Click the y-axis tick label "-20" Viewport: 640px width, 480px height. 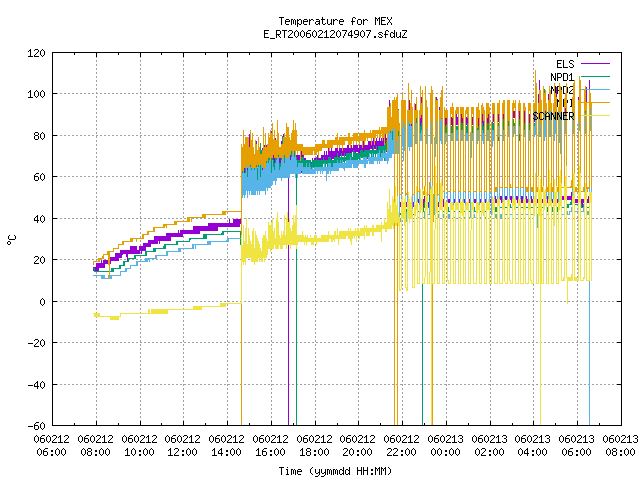(x=36, y=343)
